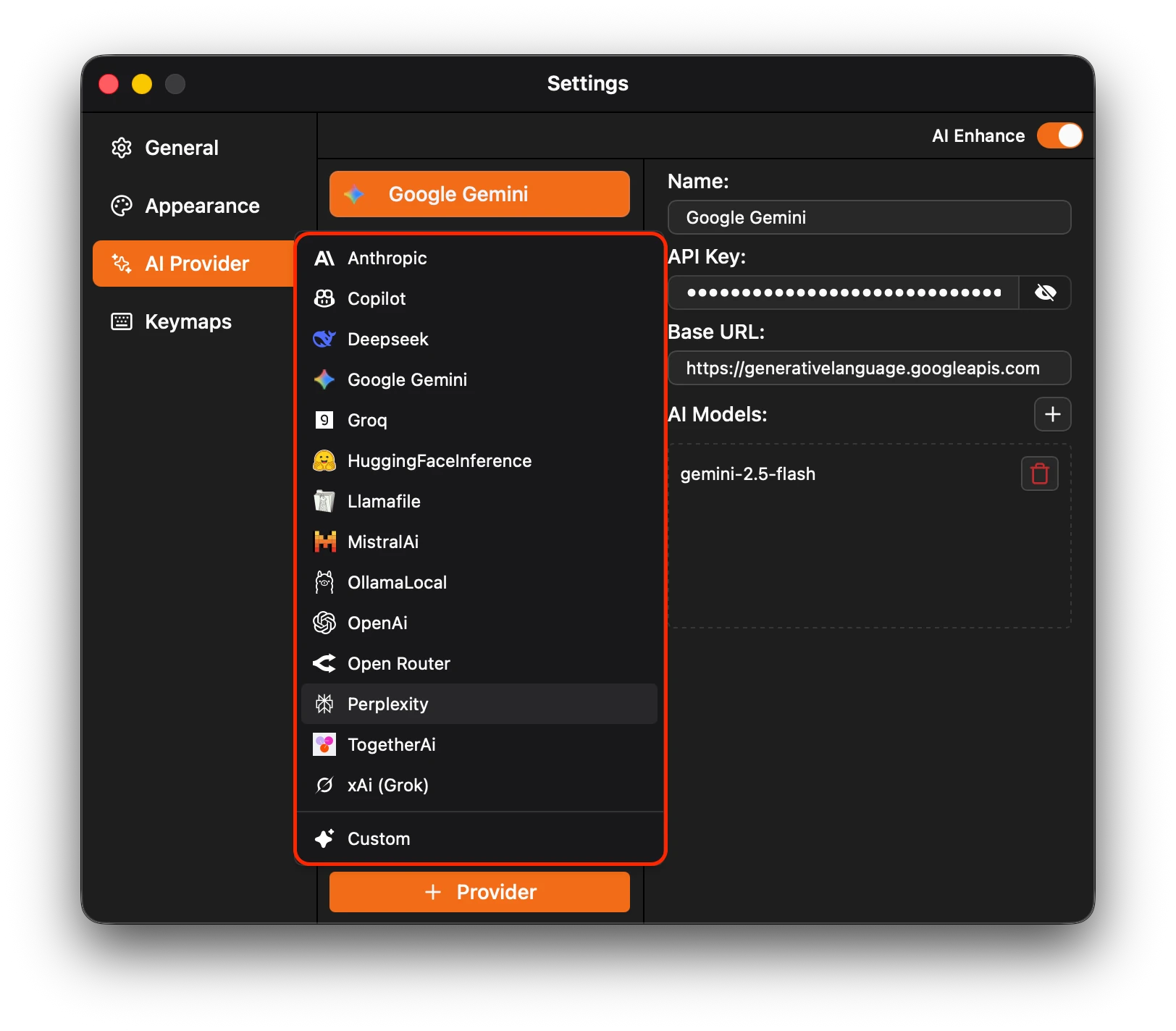Select OllamaLocal provider
Viewport: 1176px width, 1031px height.
pyautogui.click(x=479, y=582)
